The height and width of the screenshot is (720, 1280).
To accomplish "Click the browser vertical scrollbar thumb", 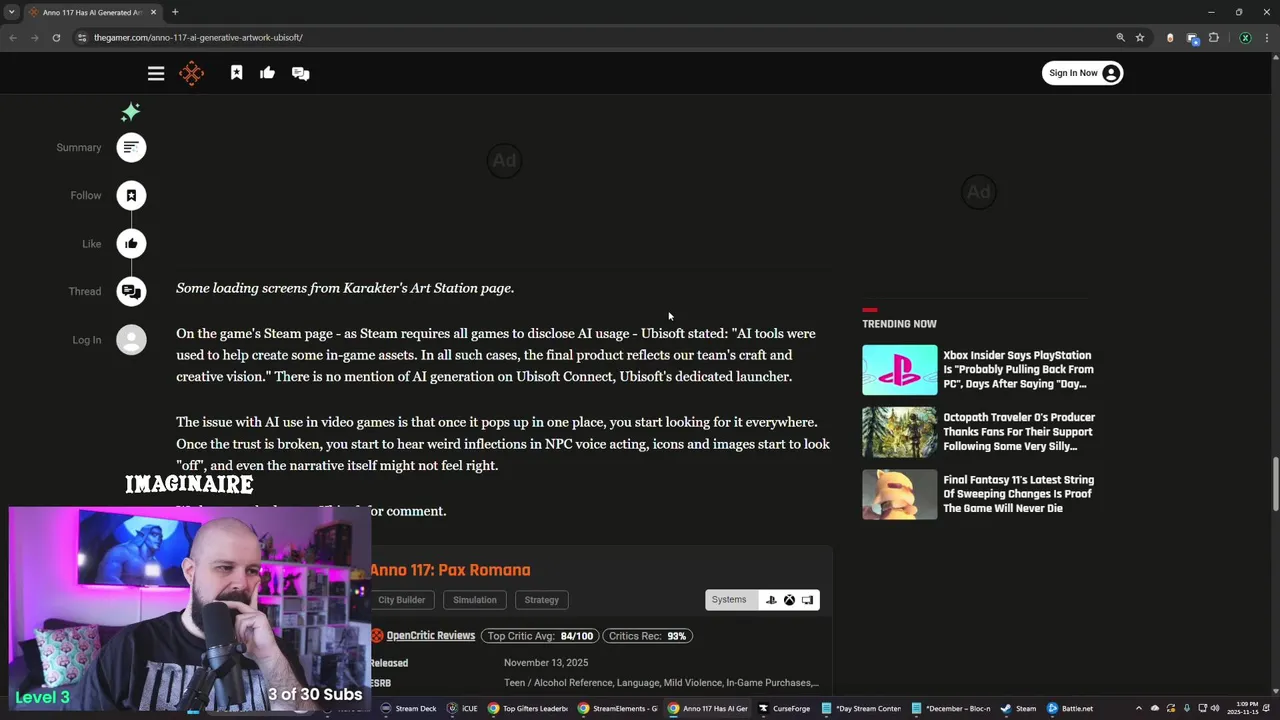I will click(1274, 484).
